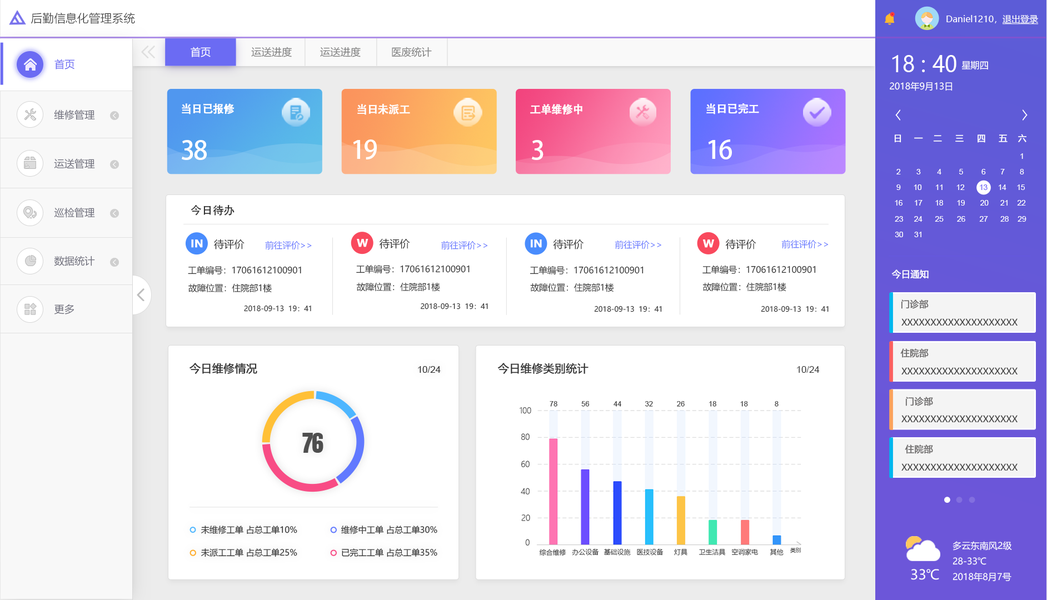Select first notification carousel dot
Viewport: 1047px width, 600px height.
947,500
